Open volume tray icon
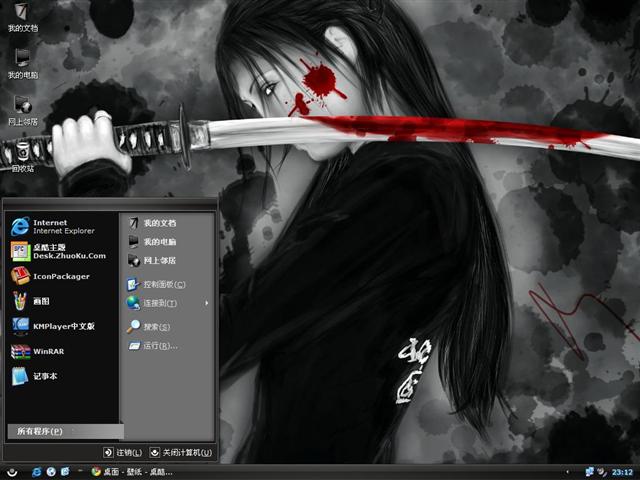Image resolution: width=640 pixels, height=480 pixels. point(602,472)
